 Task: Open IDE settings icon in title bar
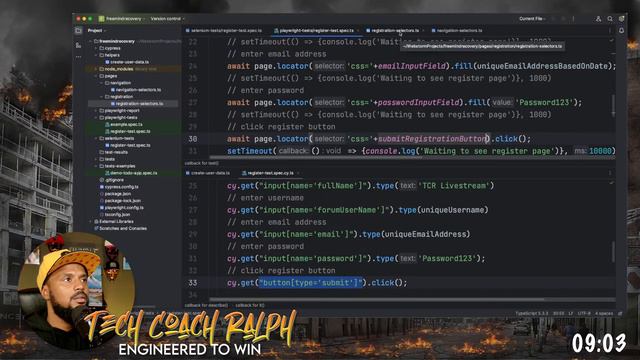[621, 19]
